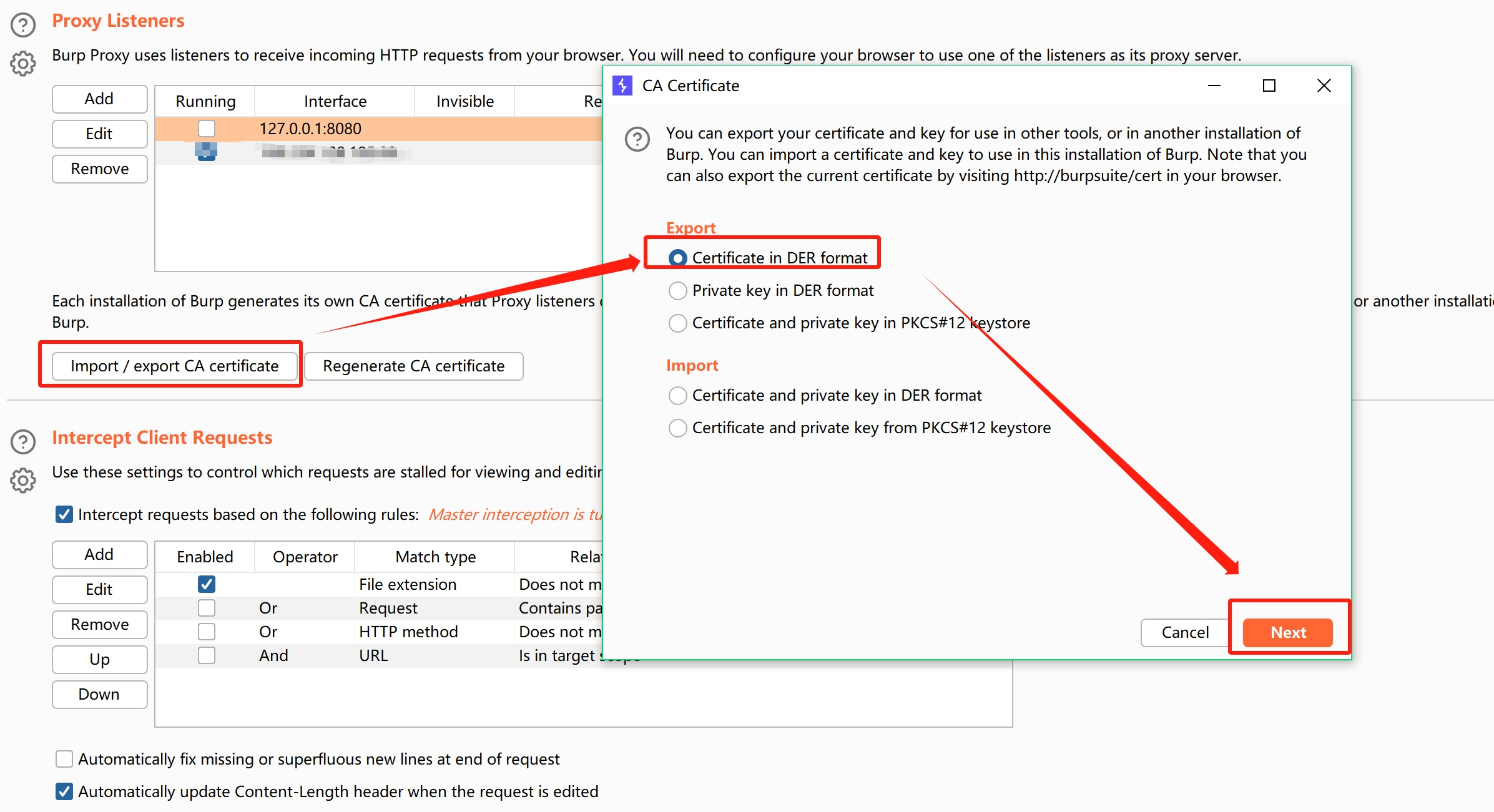Image resolution: width=1494 pixels, height=812 pixels.
Task: Click Import / export CA certificate button
Action: (174, 366)
